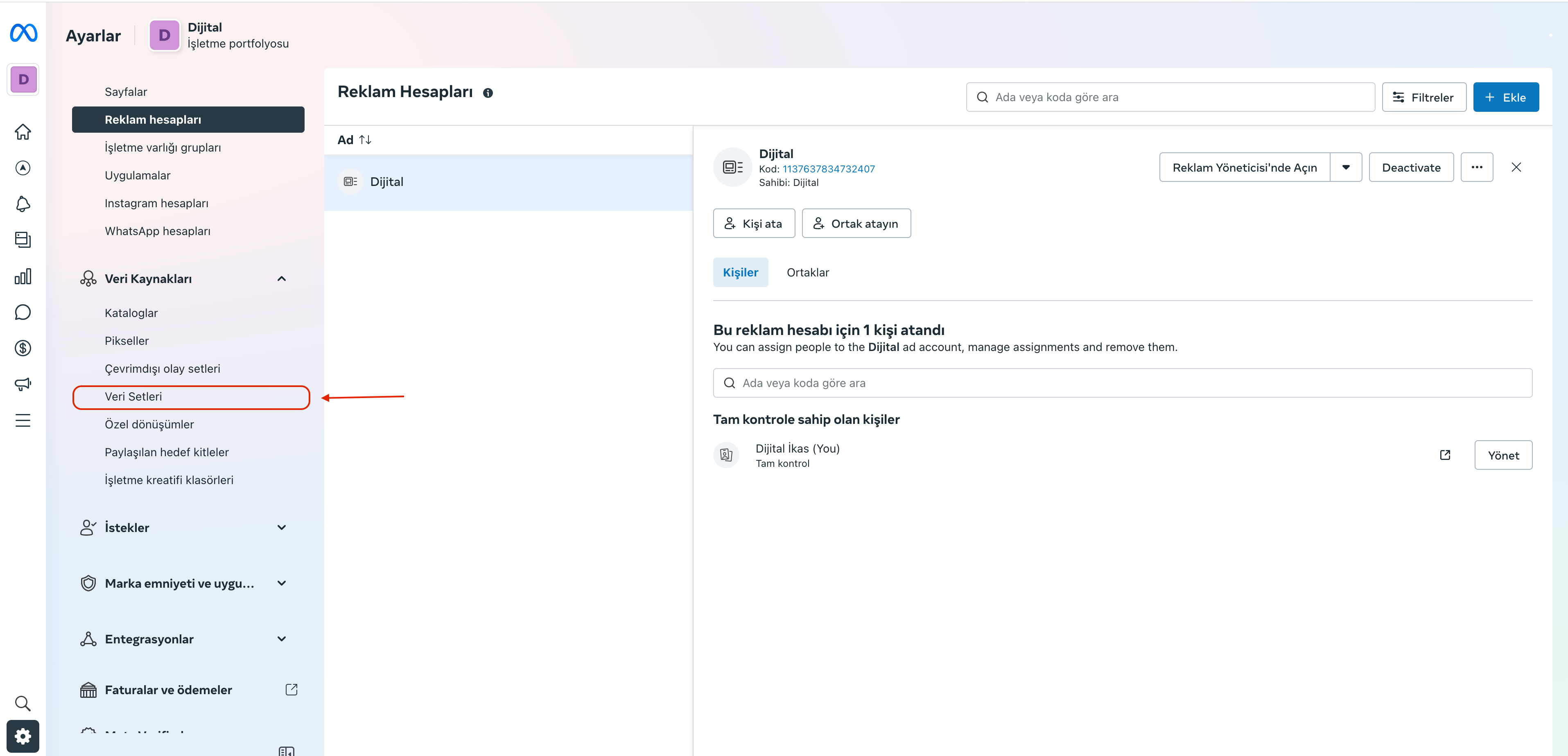
Task: Expand the İstekler section chevron
Action: coord(282,528)
